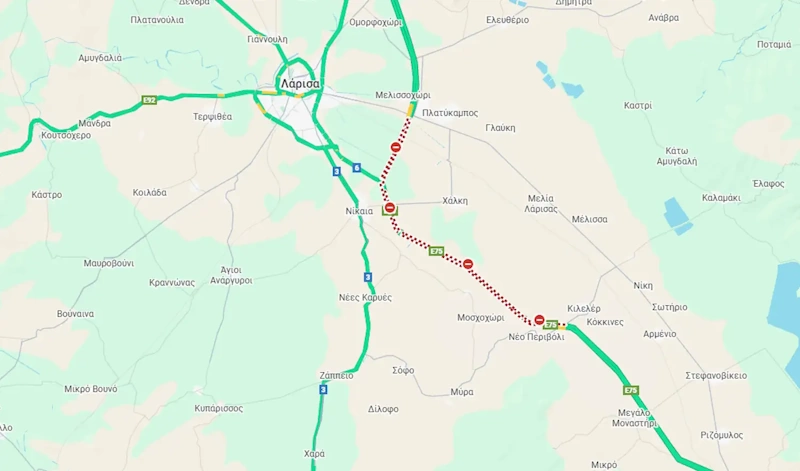This screenshot has width=800, height=471.
Task: Click the northernmost road closure icon below Μελισσοχώρι
Action: point(396,147)
